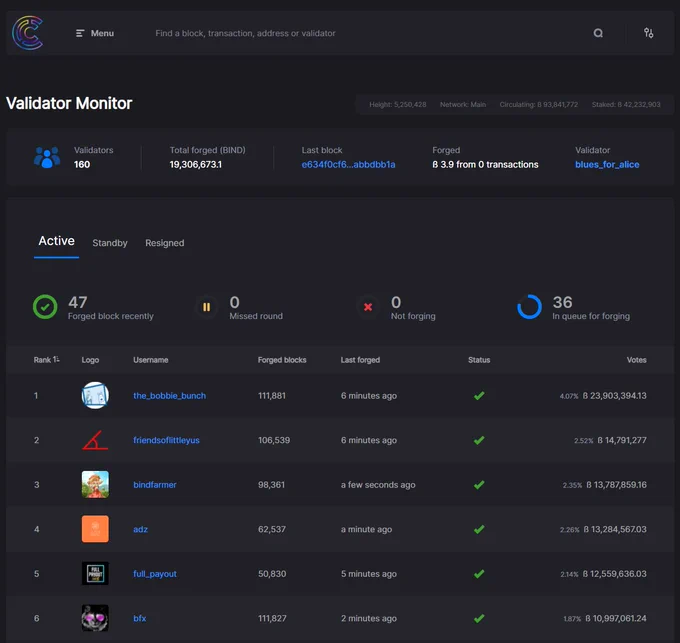Open full_payout validator profile
This screenshot has width=680, height=643.
pos(155,574)
